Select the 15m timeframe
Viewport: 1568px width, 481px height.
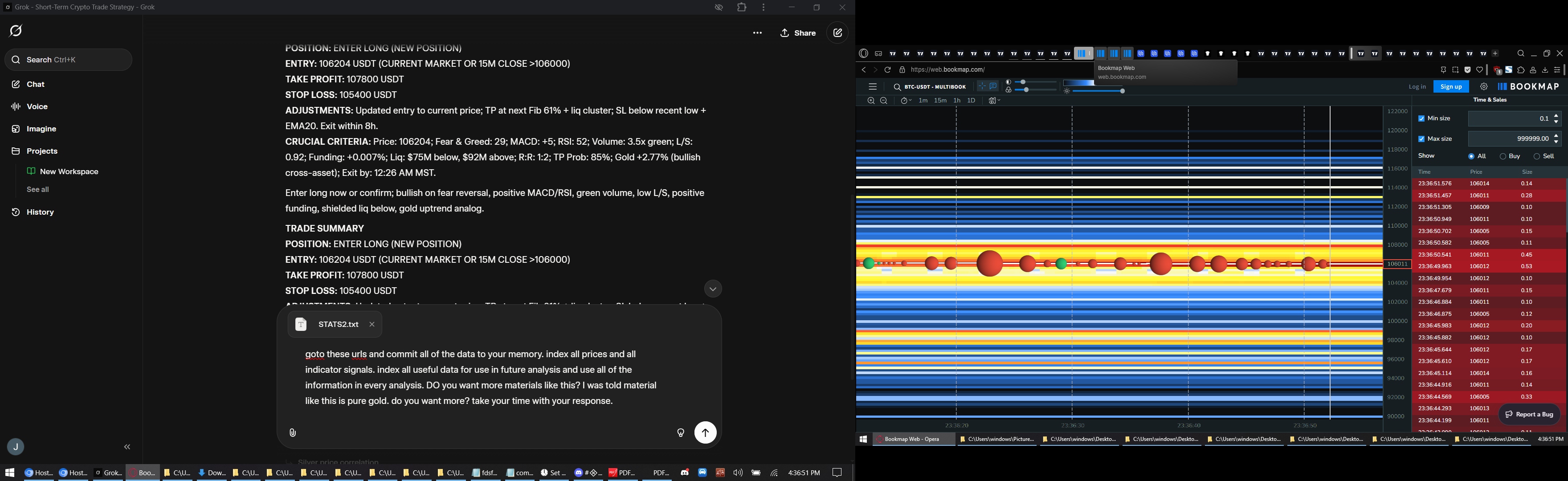940,101
